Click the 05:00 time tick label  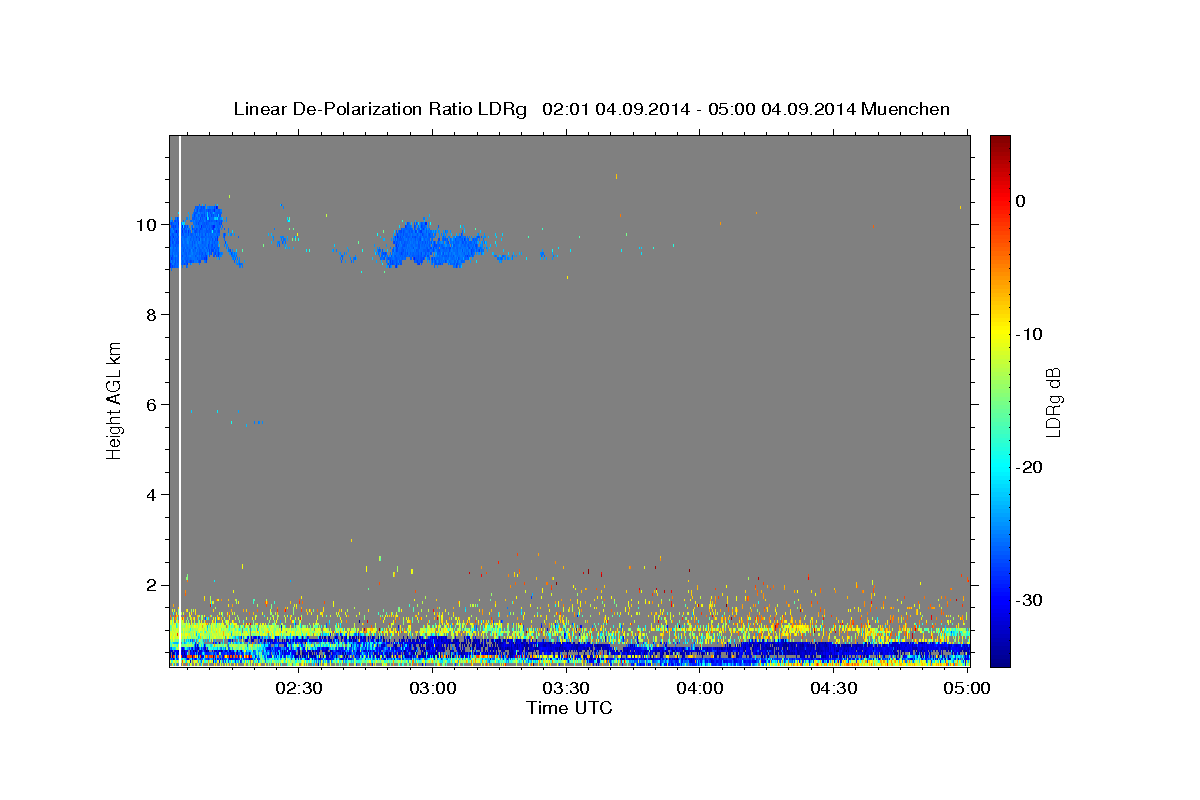tap(967, 688)
